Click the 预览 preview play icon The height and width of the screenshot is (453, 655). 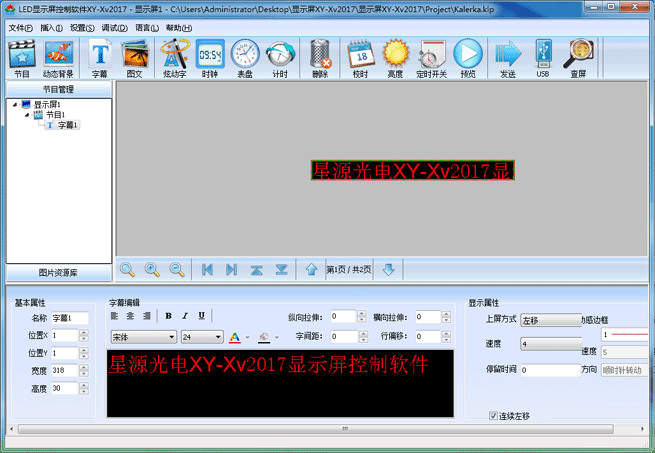pos(467,56)
